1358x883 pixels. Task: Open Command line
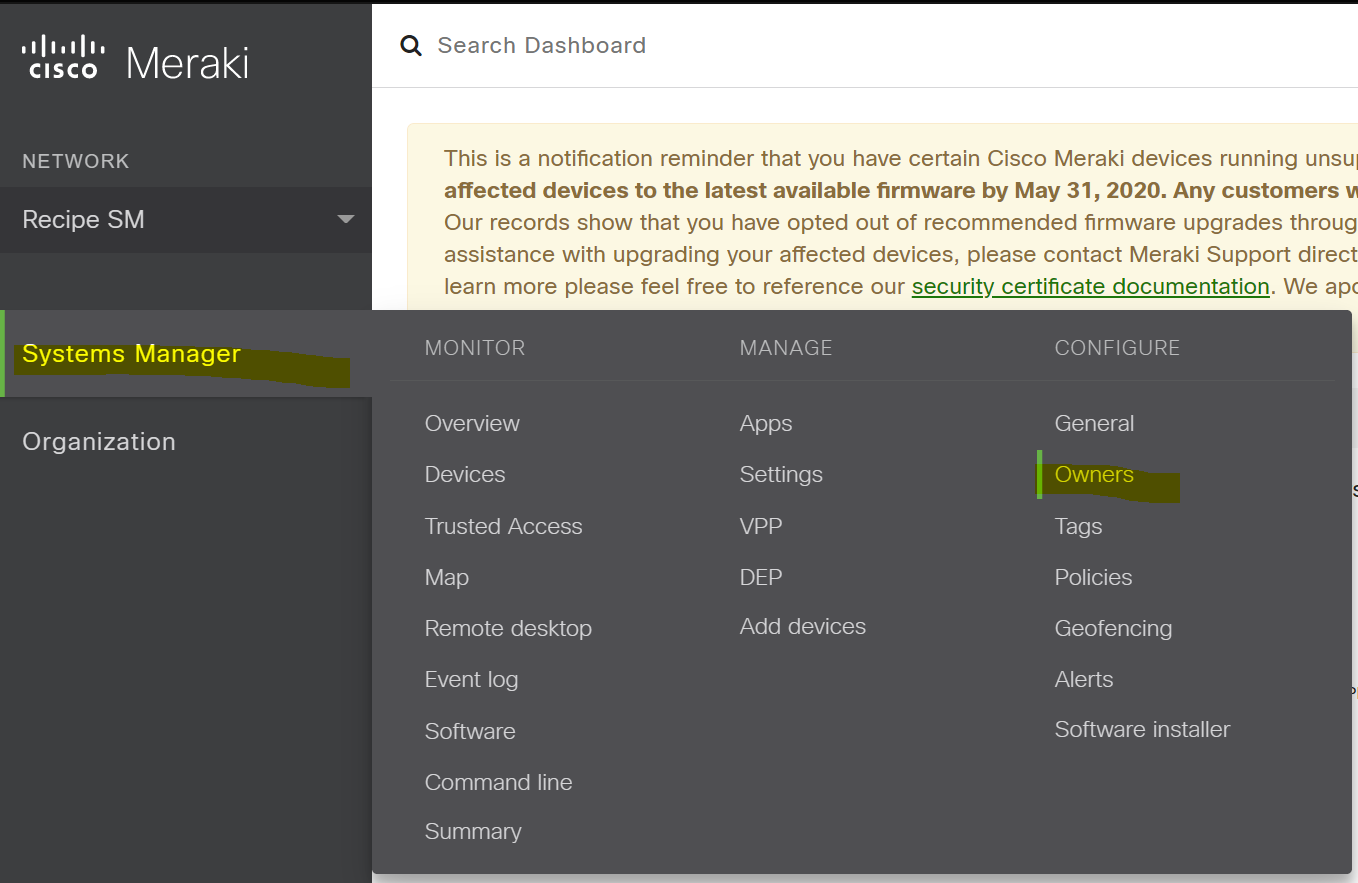[498, 782]
